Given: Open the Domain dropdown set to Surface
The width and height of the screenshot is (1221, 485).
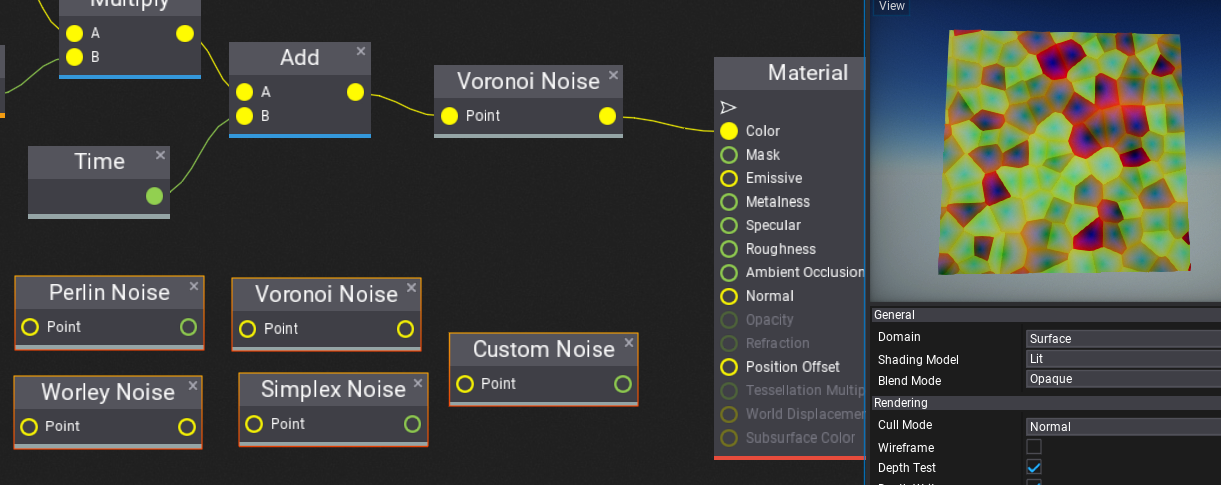Looking at the screenshot, I should click(x=1123, y=338).
